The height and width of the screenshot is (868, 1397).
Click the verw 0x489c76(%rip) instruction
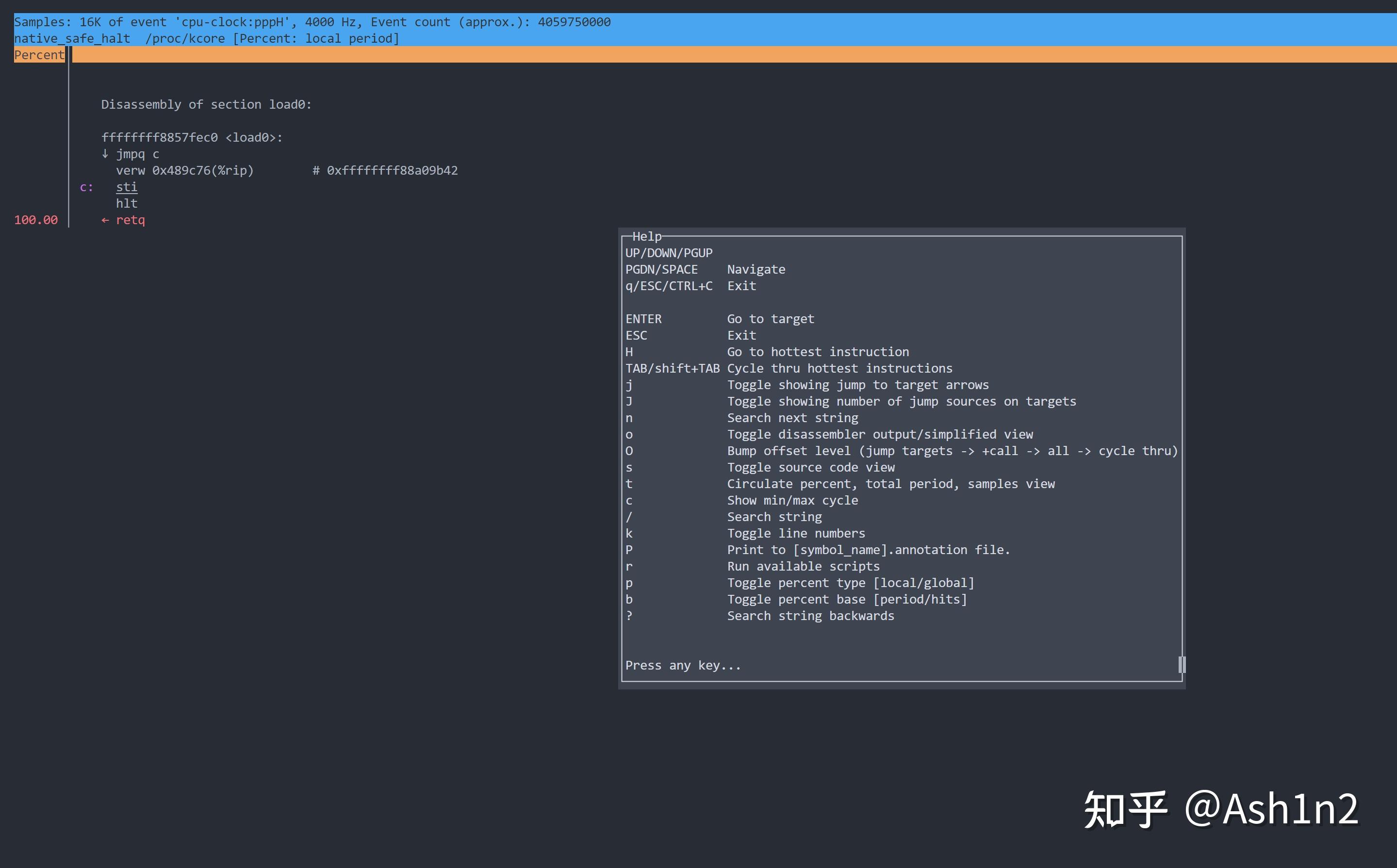point(184,170)
